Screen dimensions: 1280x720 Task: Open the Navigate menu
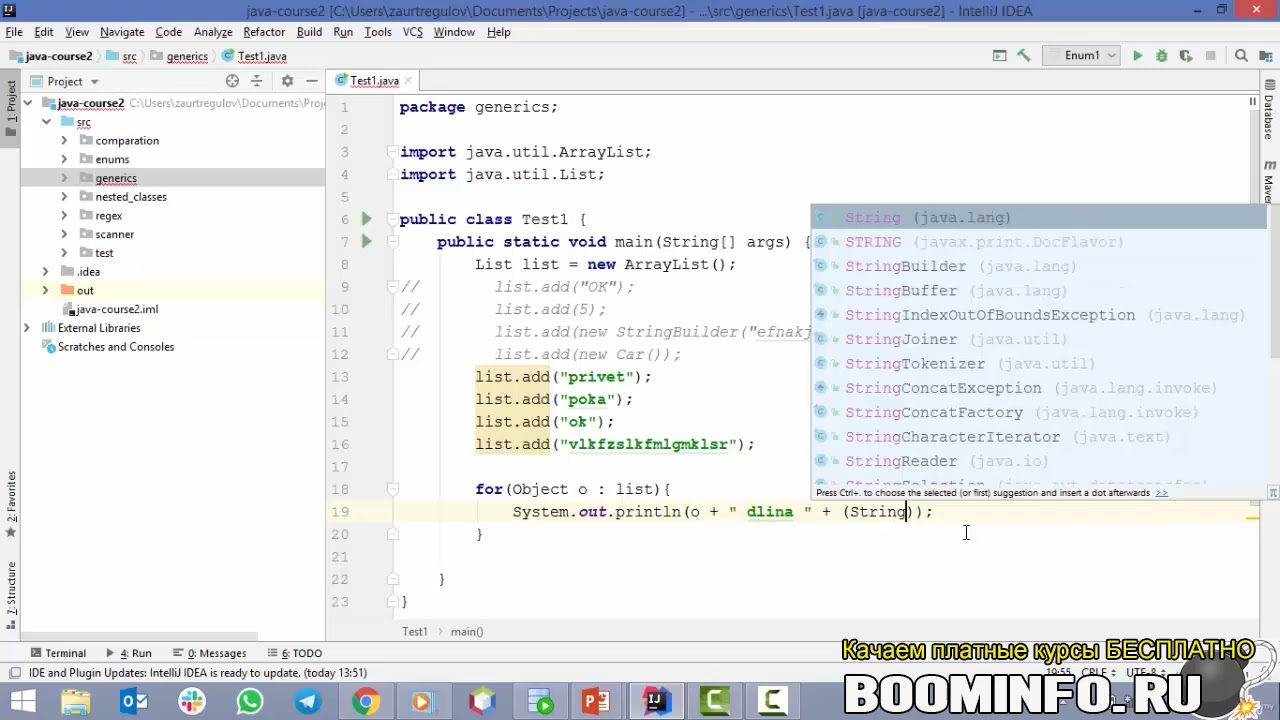coord(122,32)
